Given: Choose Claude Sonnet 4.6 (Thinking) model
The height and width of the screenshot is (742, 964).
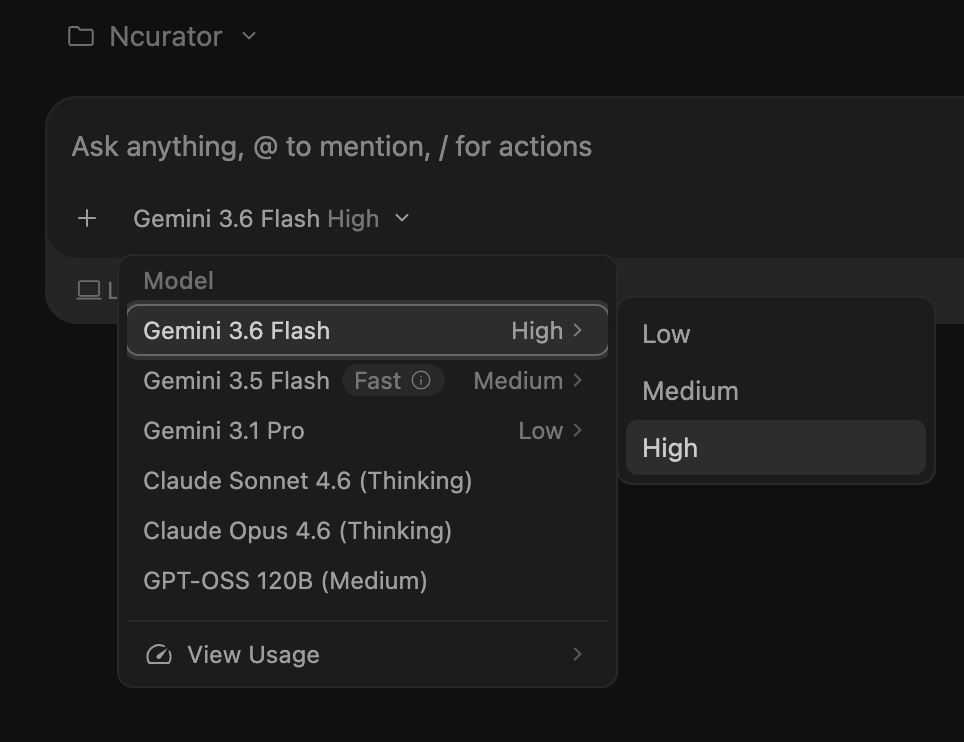Looking at the screenshot, I should (x=368, y=481).
